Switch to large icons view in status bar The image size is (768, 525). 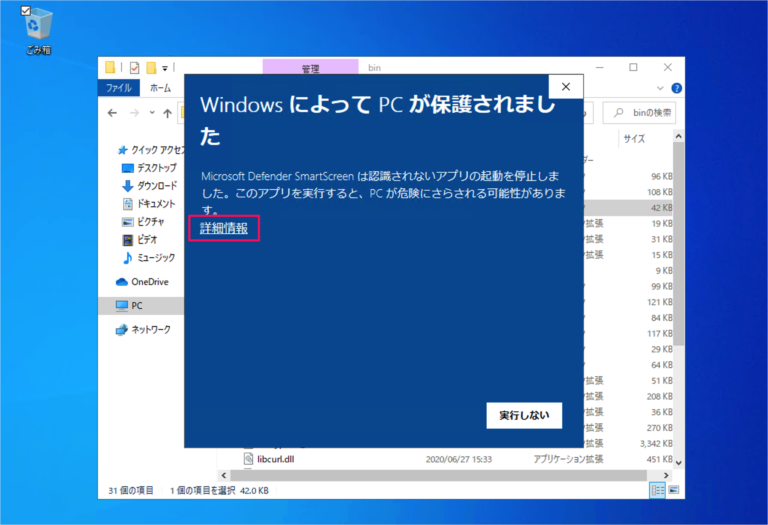(x=674, y=490)
